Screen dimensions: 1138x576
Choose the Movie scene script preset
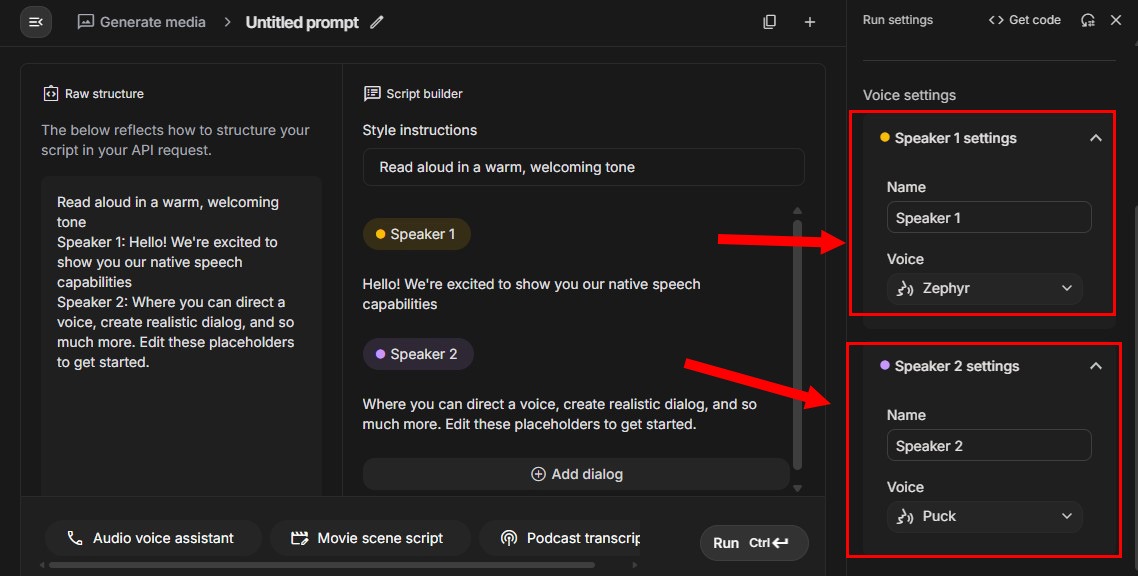point(367,538)
